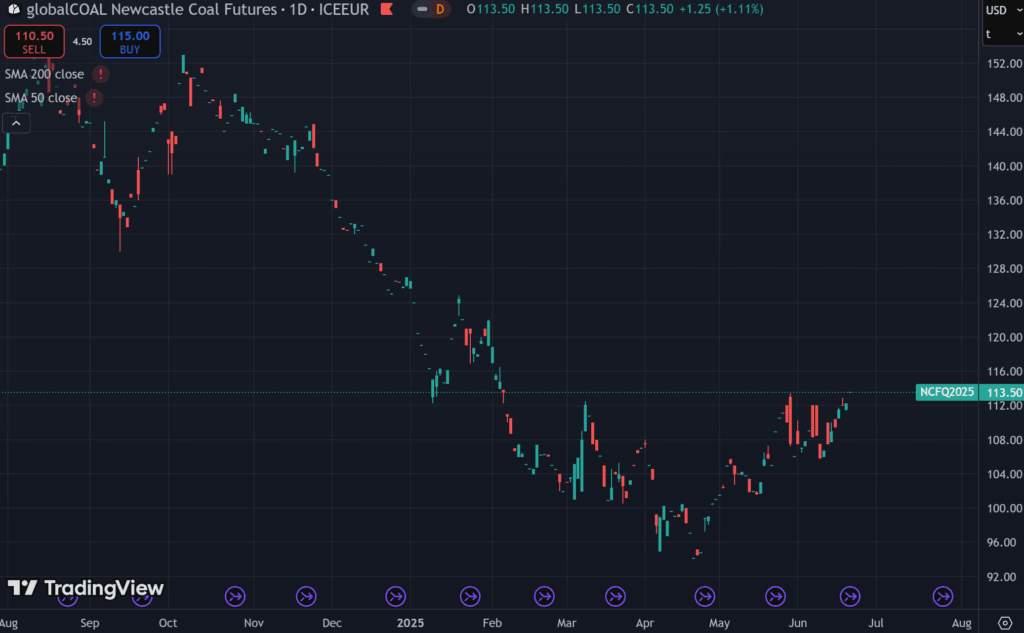The image size is (1024, 633).
Task: Click the Jul label on time axis
Action: click(x=876, y=623)
